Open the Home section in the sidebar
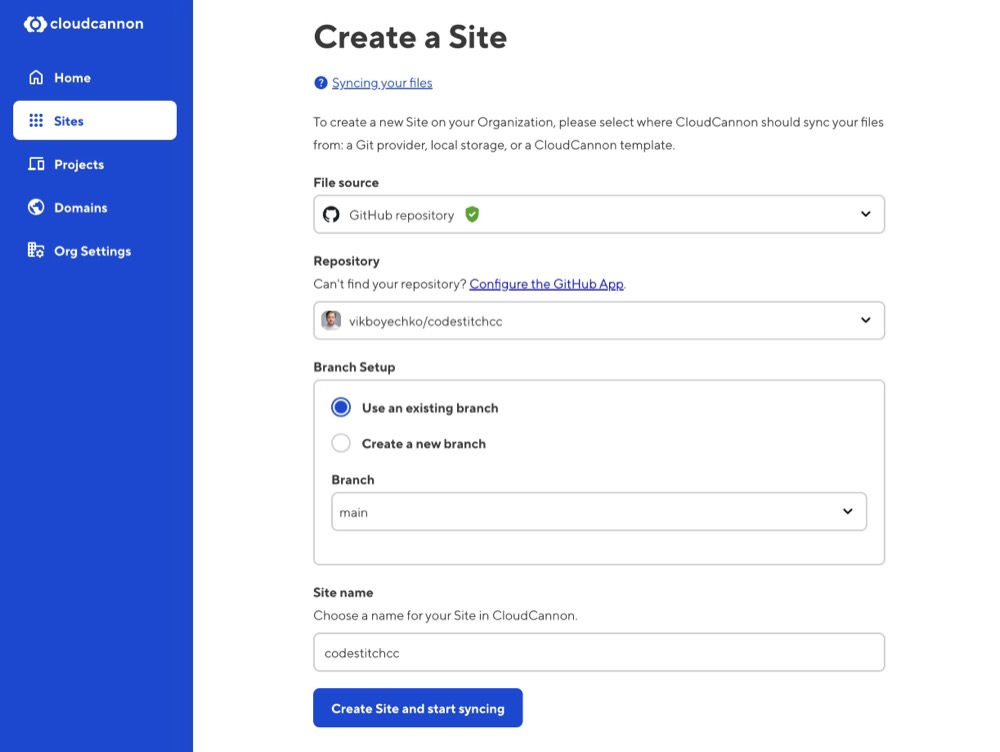The width and height of the screenshot is (1000, 752). (x=72, y=77)
